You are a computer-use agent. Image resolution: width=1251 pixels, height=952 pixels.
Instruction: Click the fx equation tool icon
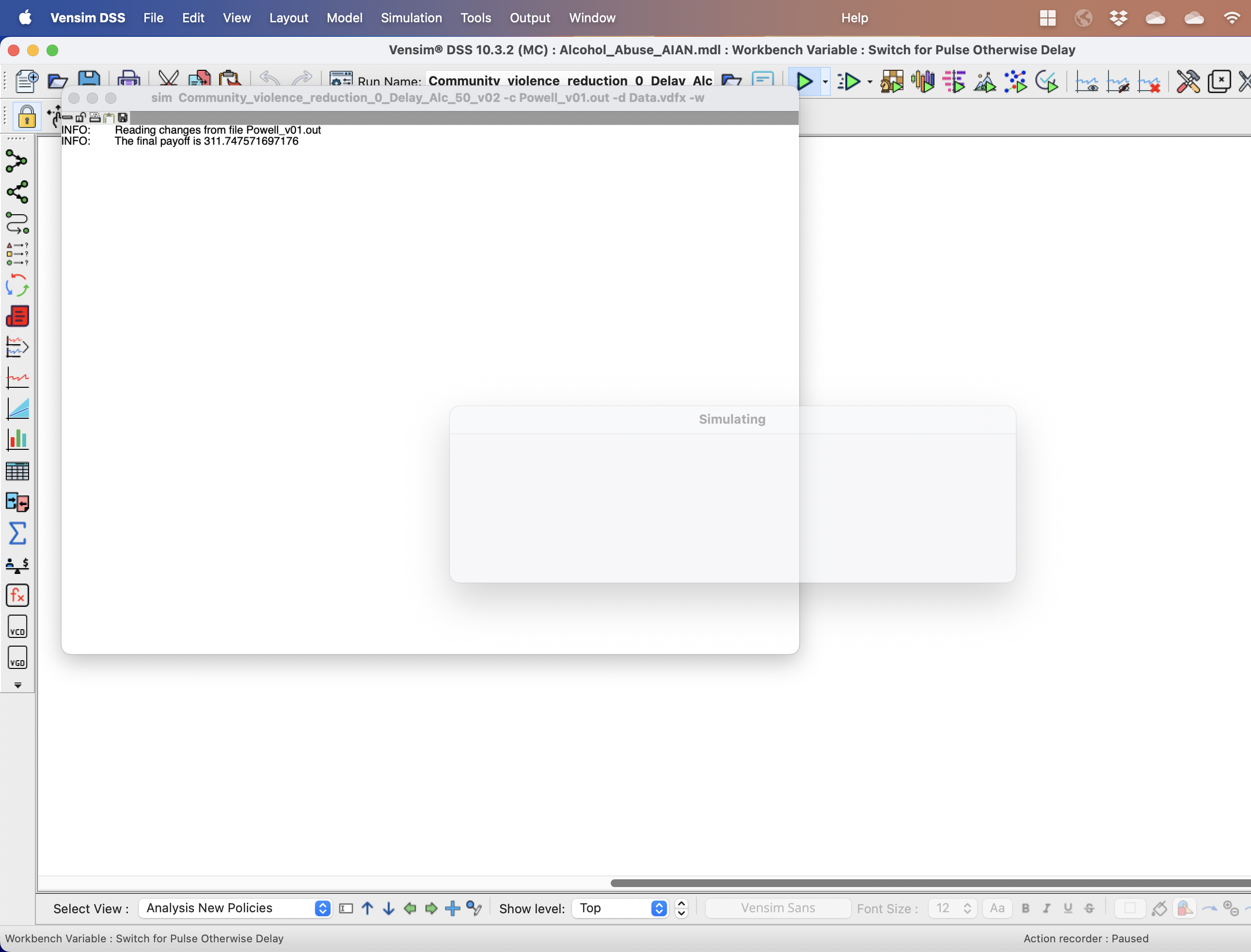pos(17,595)
